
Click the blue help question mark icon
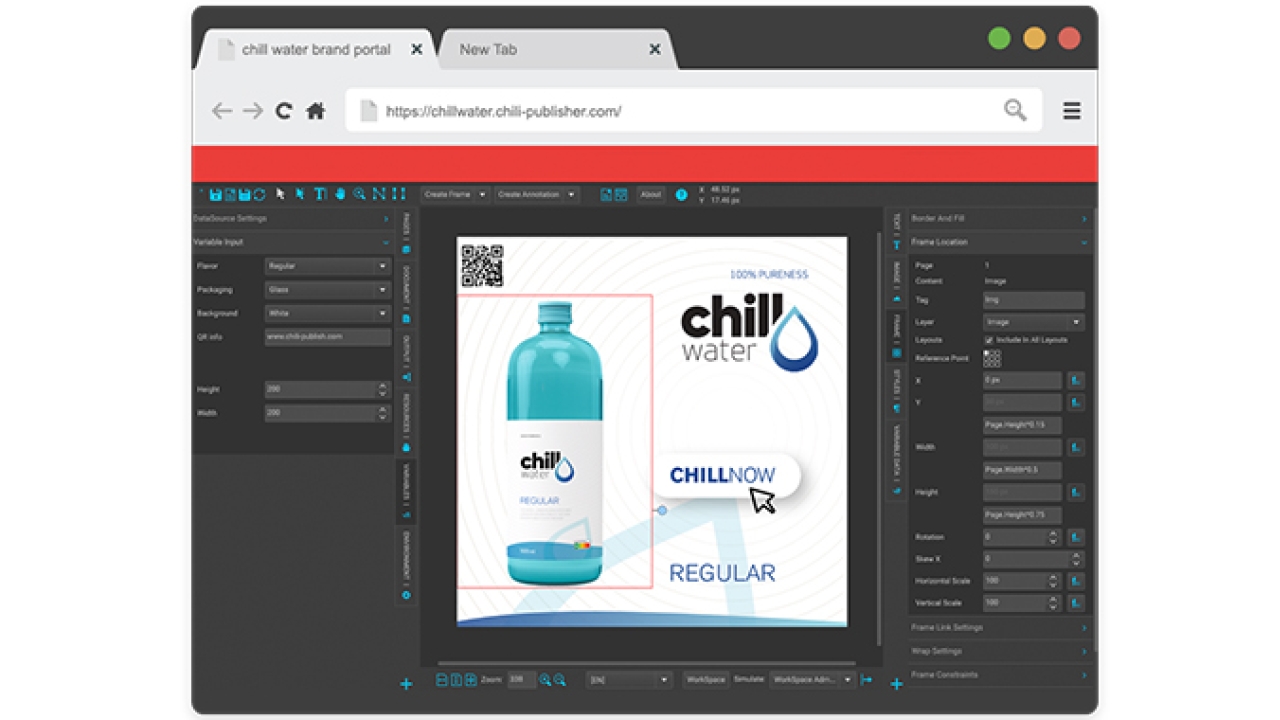tap(681, 195)
